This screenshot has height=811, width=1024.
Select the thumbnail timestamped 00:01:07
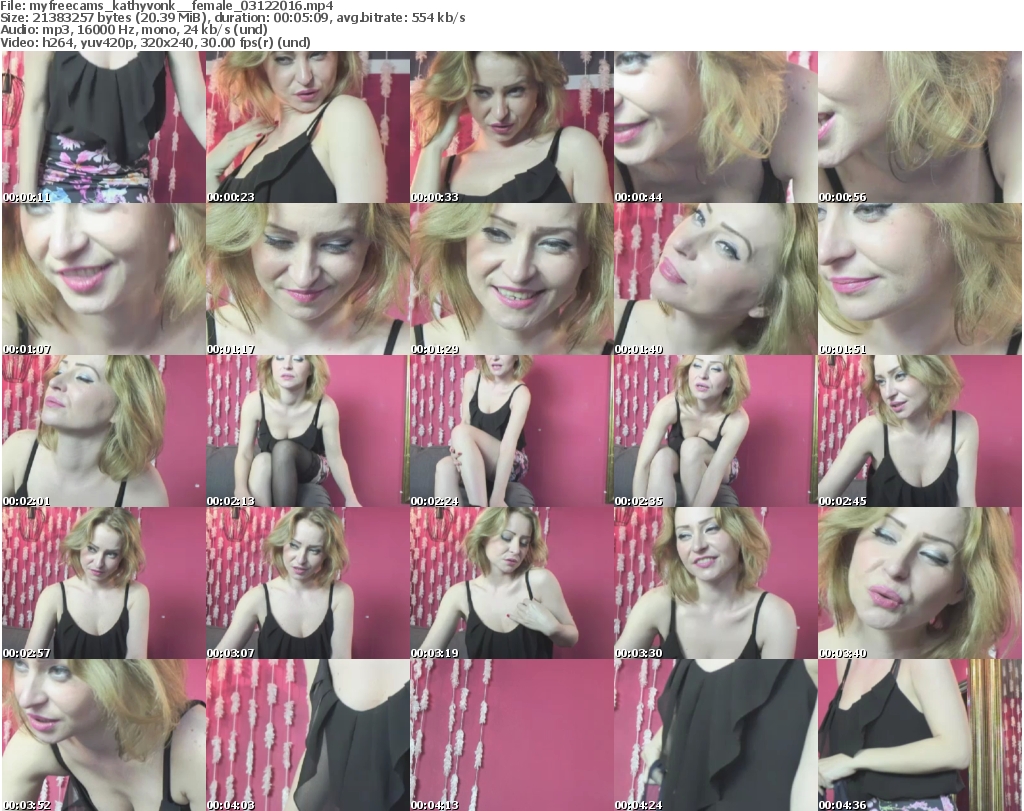(104, 279)
